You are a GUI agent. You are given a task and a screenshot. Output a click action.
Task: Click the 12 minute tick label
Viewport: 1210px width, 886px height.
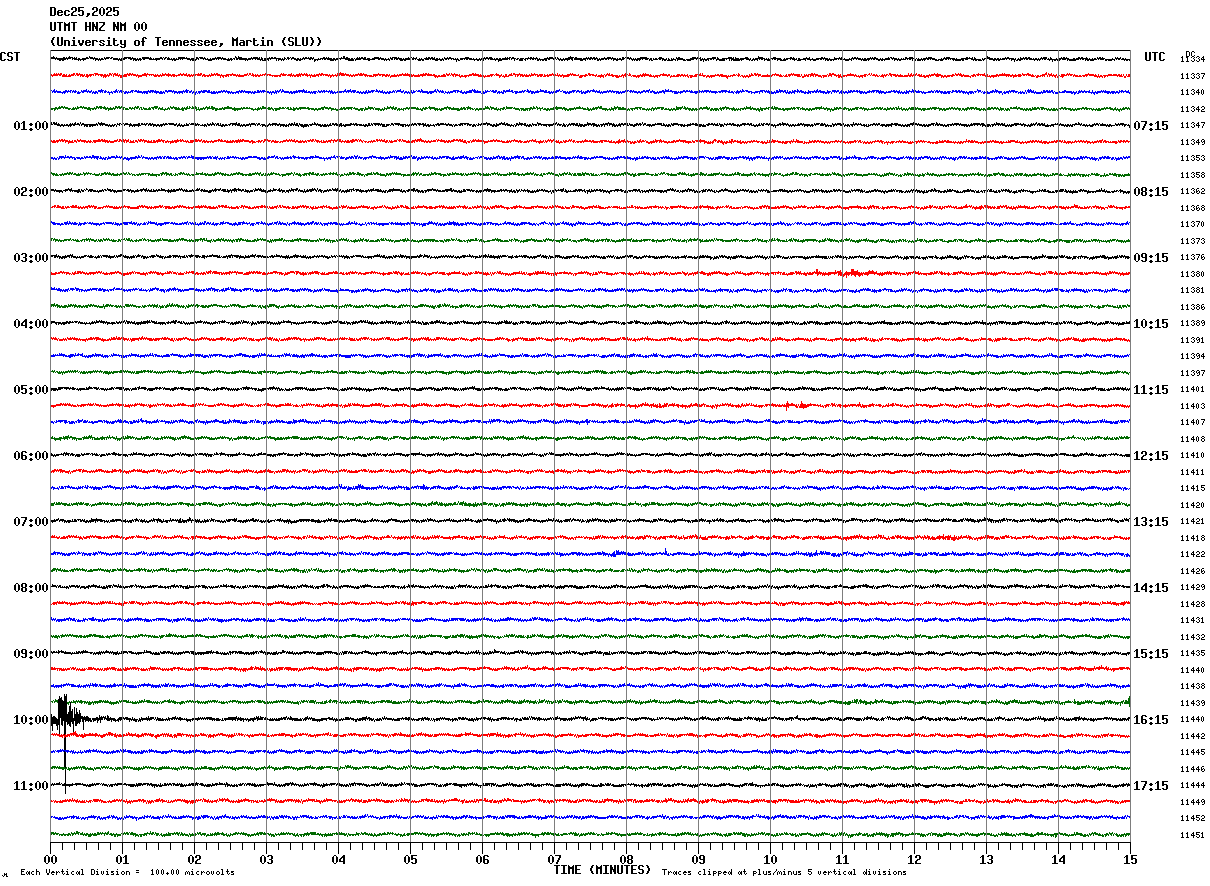[914, 860]
